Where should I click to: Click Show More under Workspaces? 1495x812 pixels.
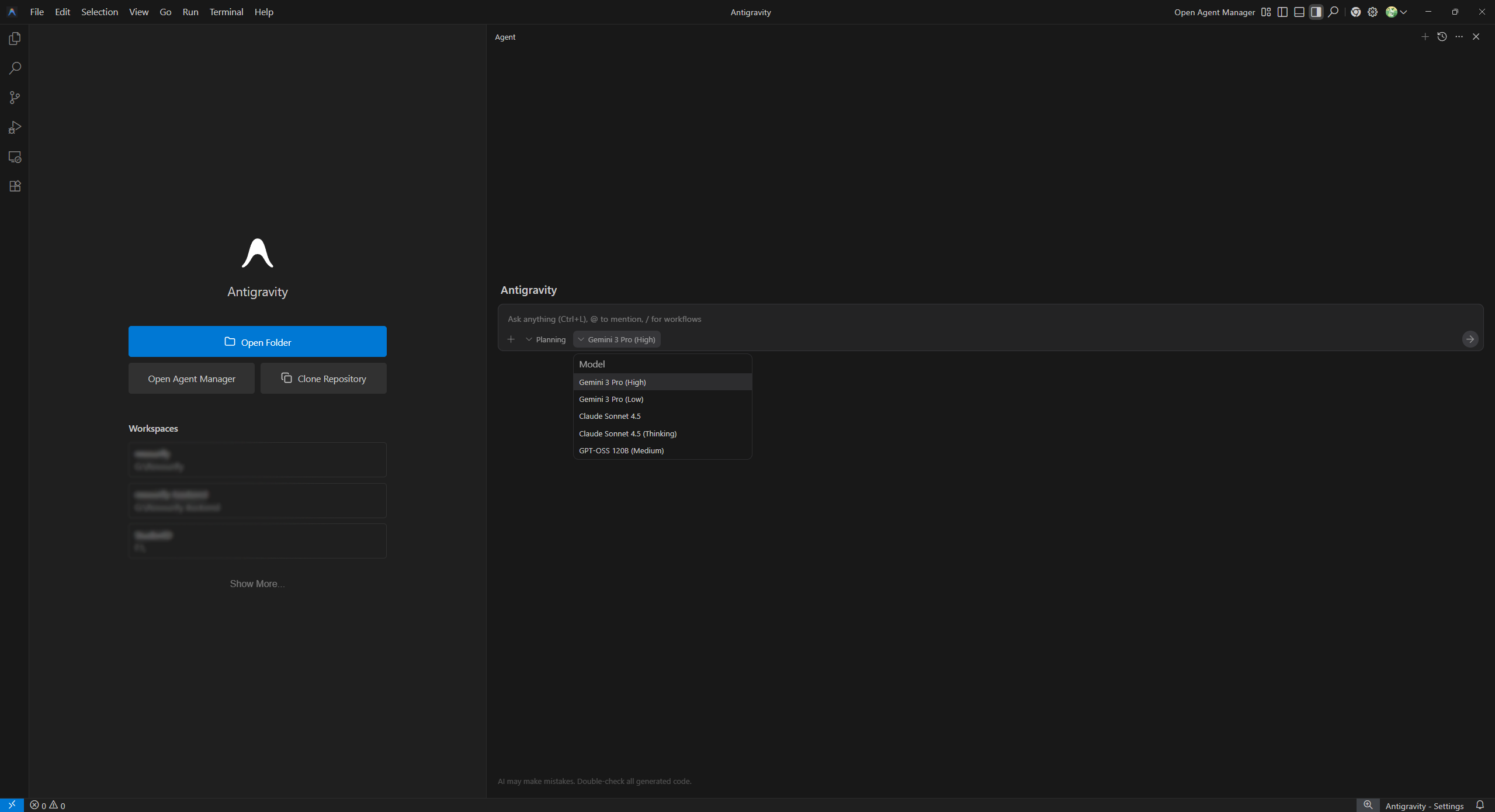coord(257,584)
